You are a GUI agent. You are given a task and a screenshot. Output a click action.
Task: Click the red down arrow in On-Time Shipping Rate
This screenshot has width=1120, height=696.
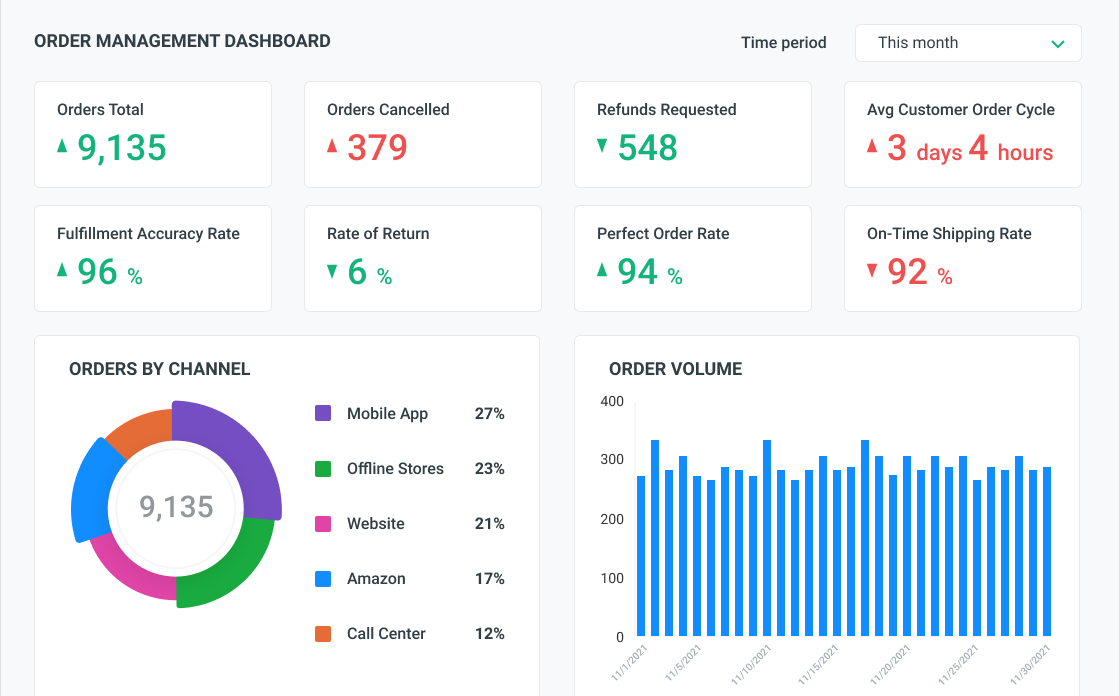(872, 270)
